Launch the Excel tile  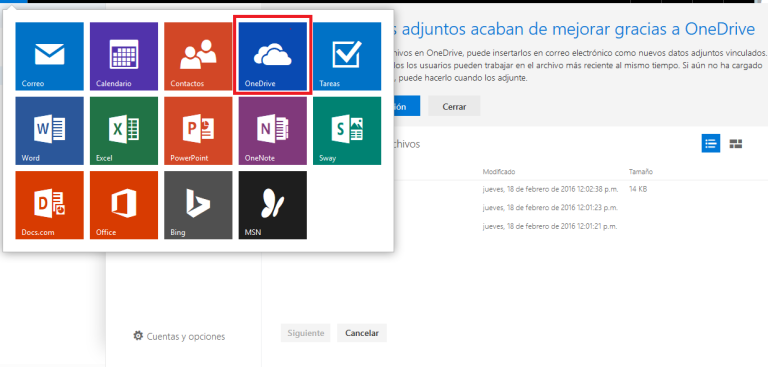coord(124,131)
